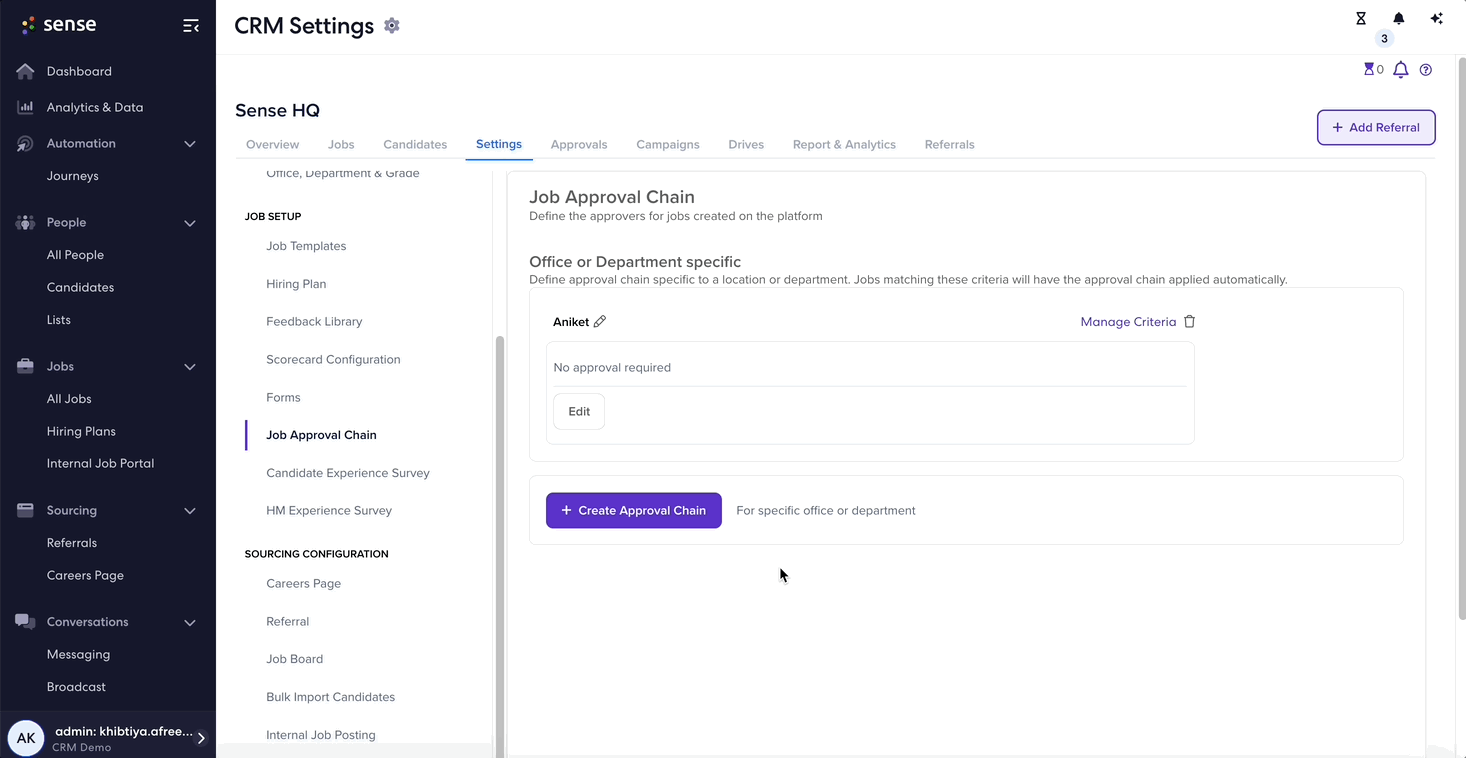Select the Settings tab

click(x=499, y=144)
